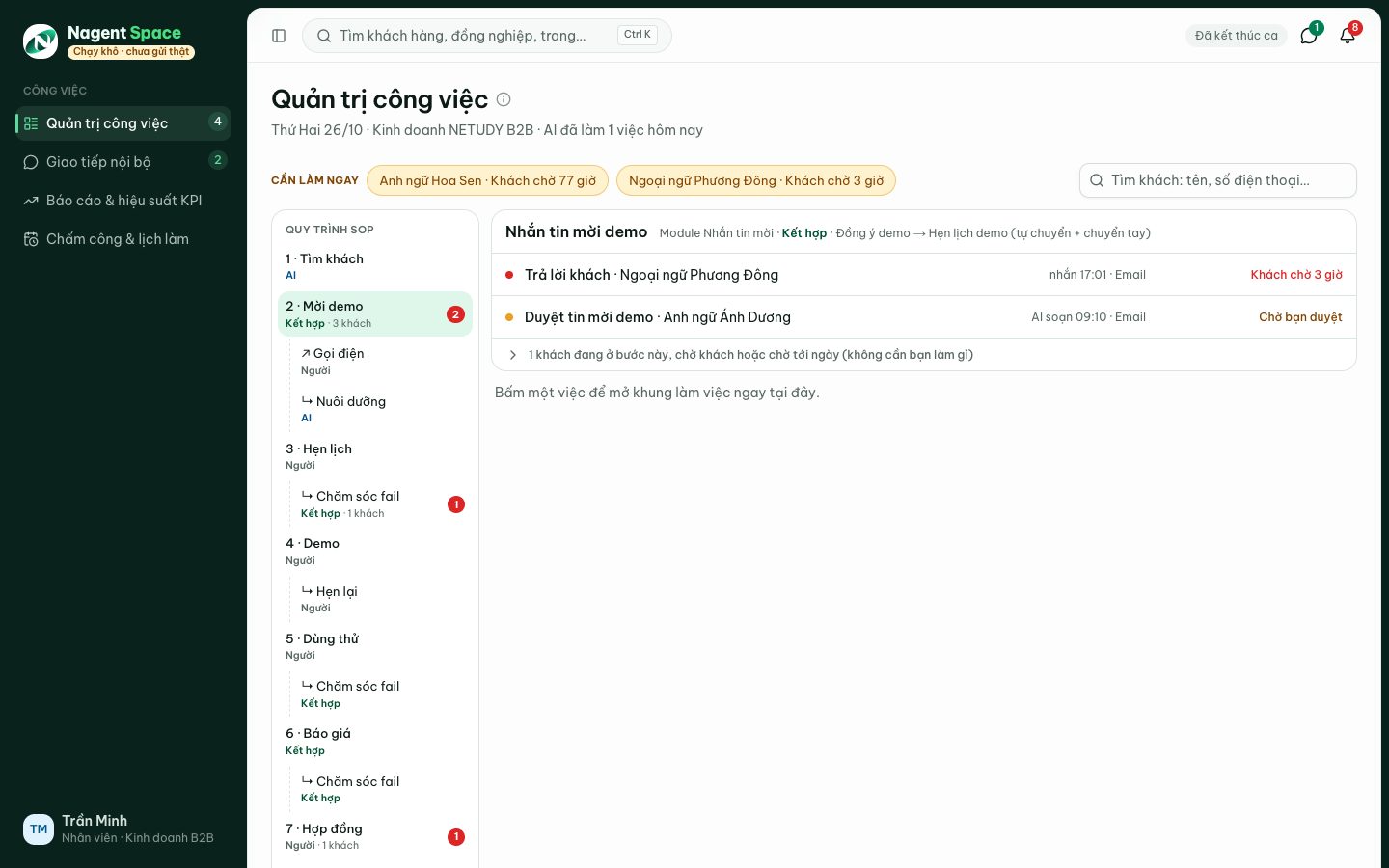Select the Hẹn lại sub-step
Screen dimensions: 1389x868
coord(383,599)
